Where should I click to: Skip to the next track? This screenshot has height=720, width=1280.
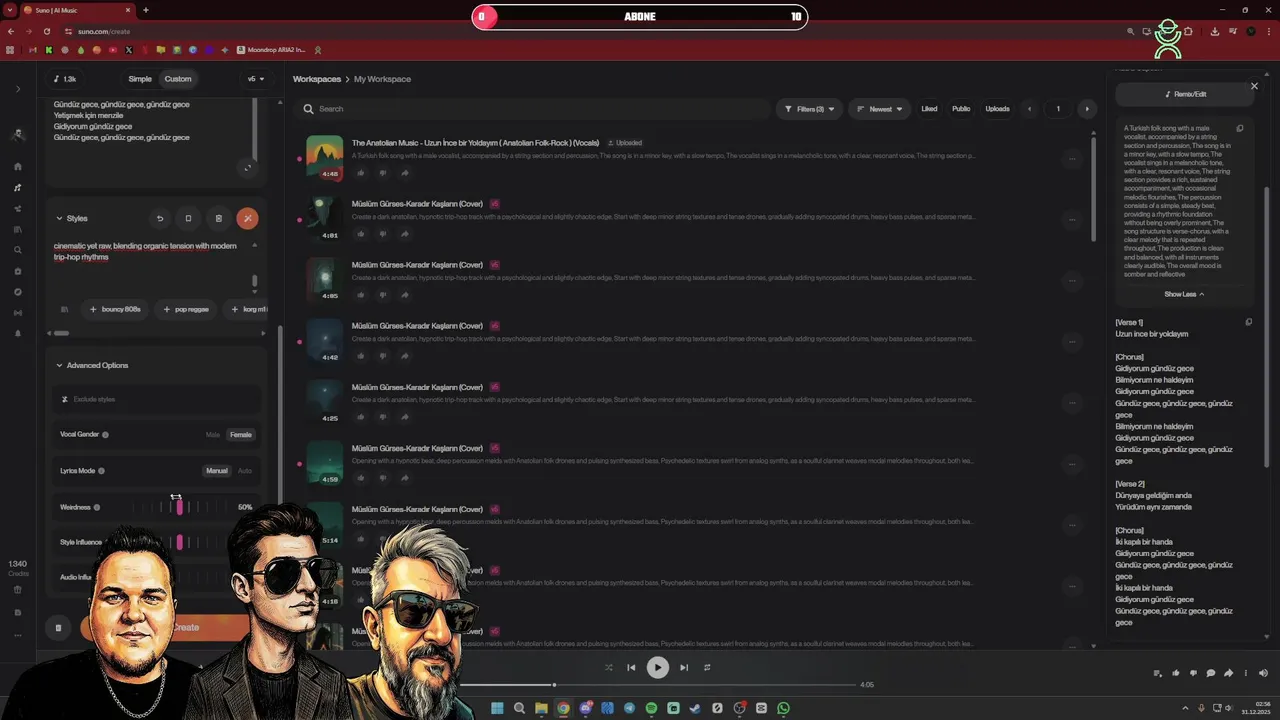coord(684,667)
